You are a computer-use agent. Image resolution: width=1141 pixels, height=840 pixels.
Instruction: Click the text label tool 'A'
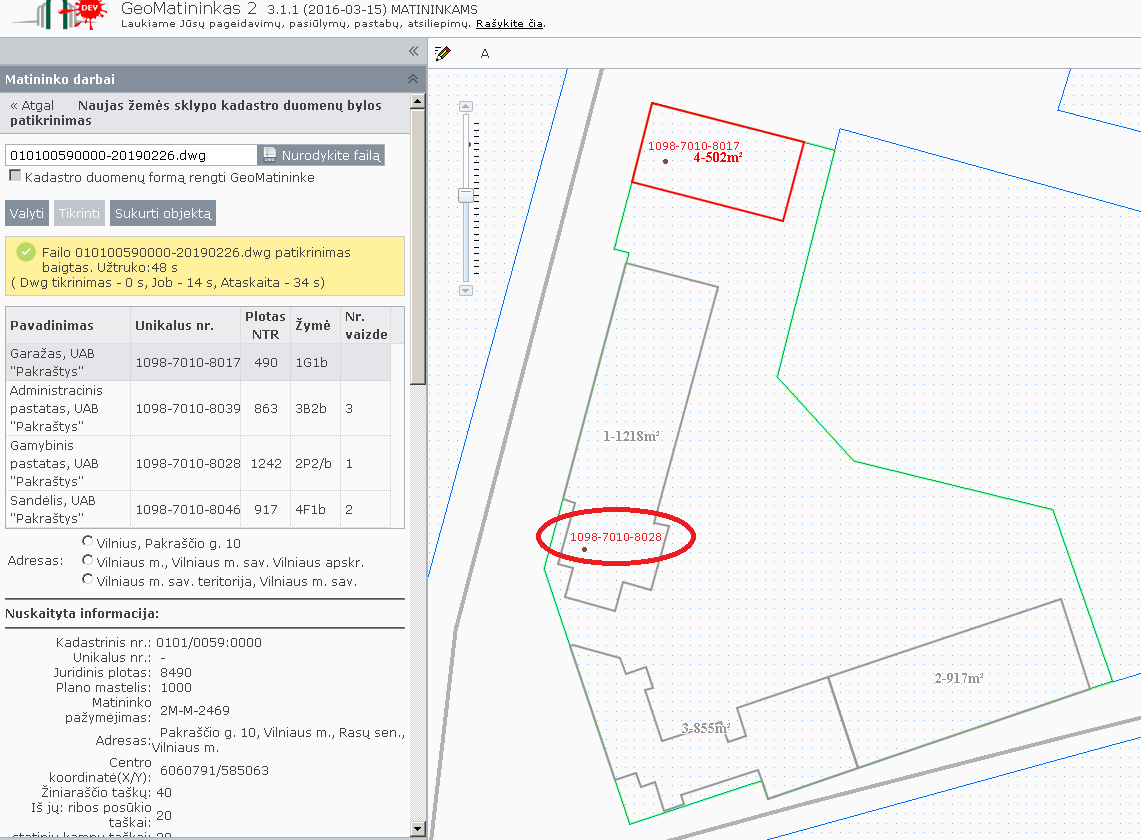click(485, 53)
